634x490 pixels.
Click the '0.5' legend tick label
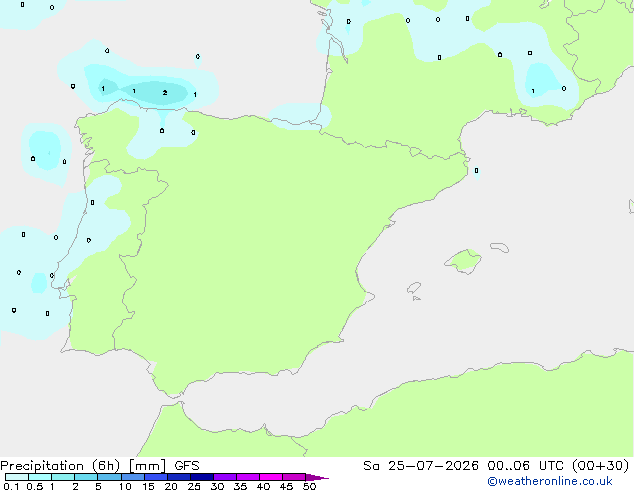tap(35, 486)
